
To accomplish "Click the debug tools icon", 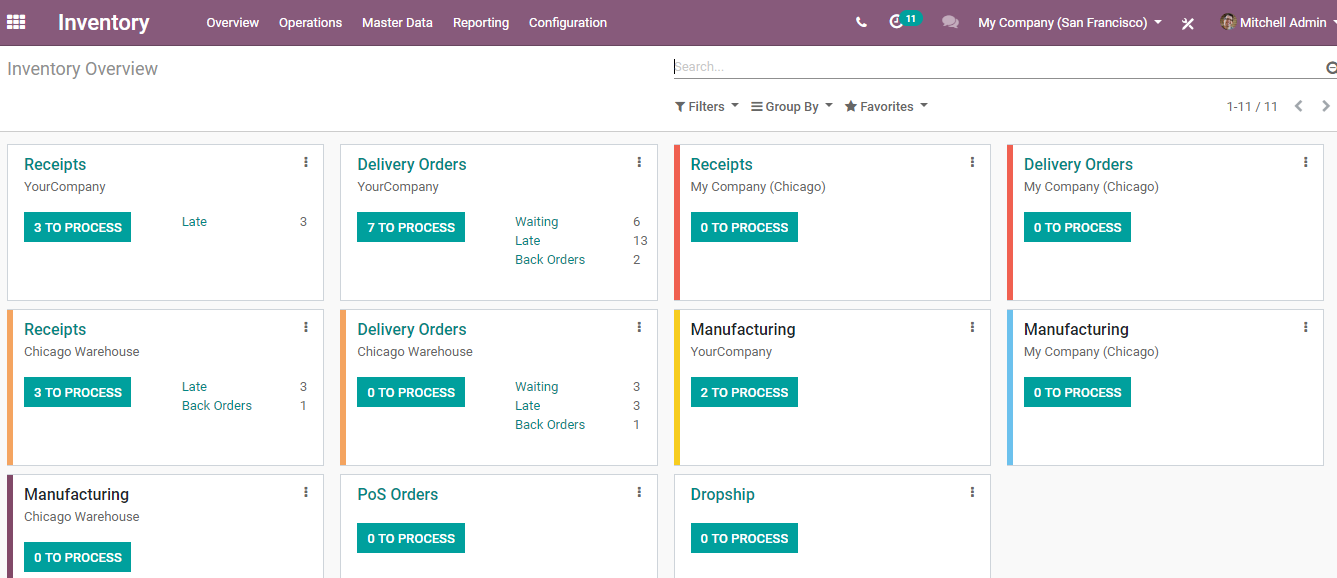I will click(1188, 23).
